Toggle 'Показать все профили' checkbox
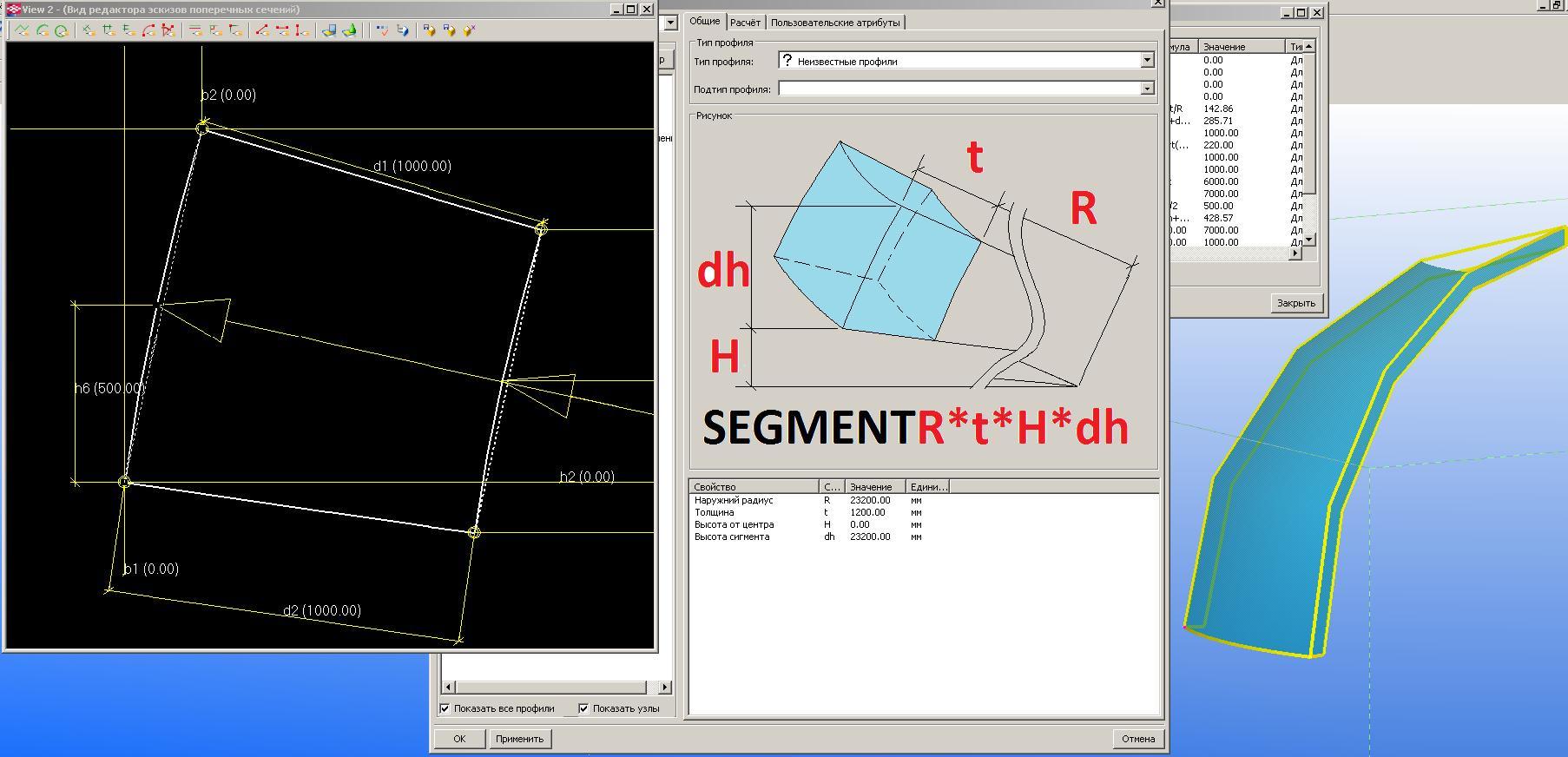The image size is (1568, 757). 445,708
